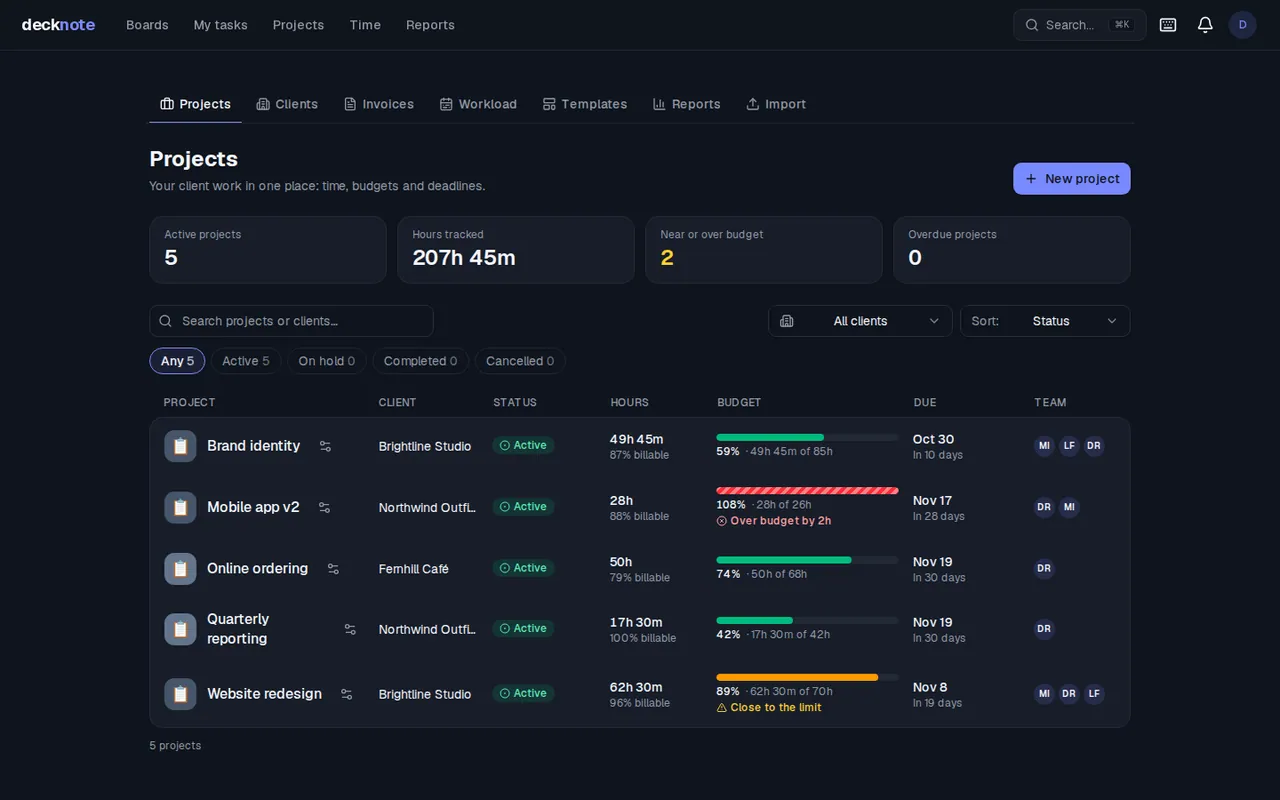The image size is (1280, 800).
Task: Open the Brand identity project link
Action: (x=253, y=446)
